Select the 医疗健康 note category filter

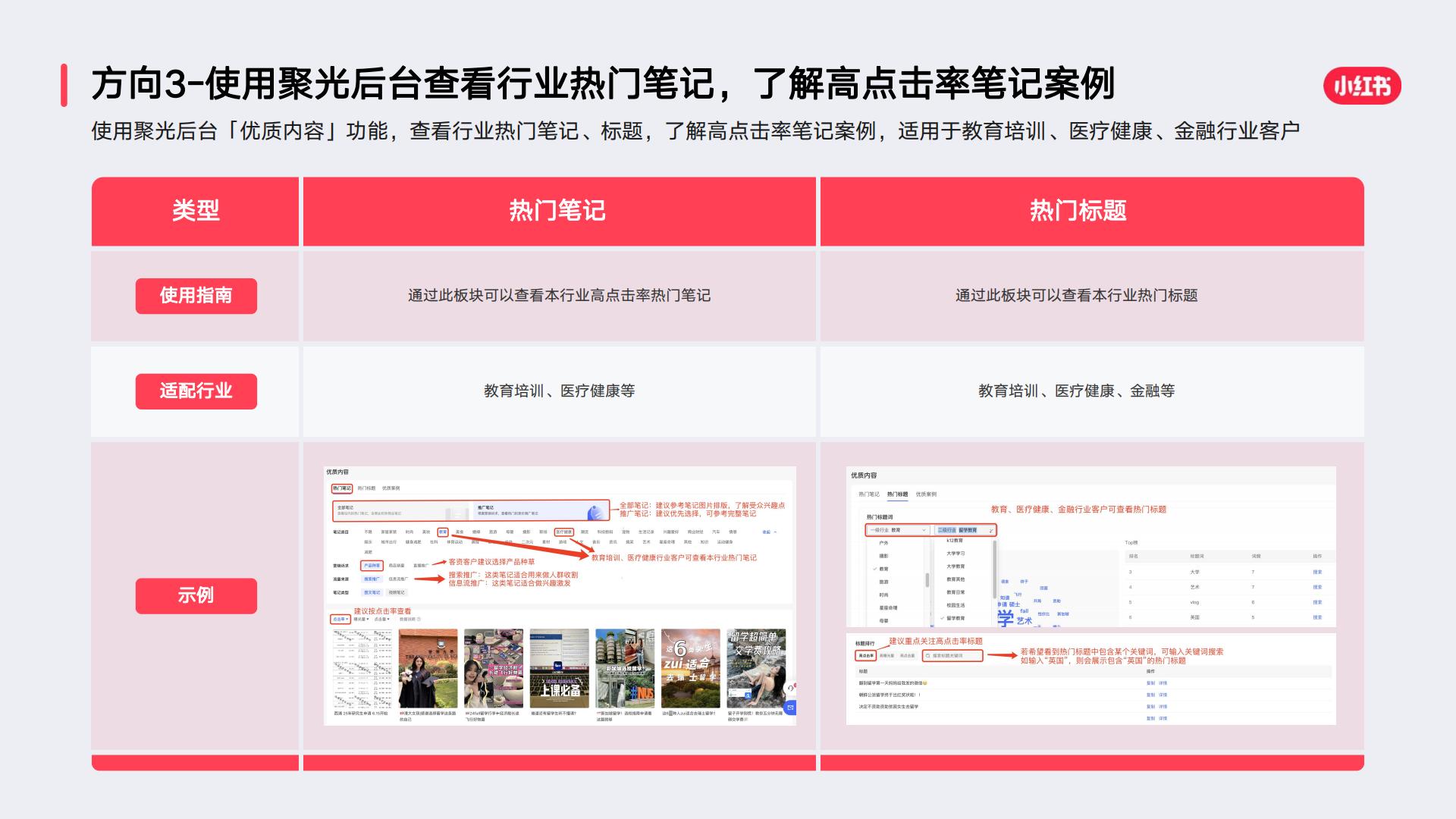point(565,532)
